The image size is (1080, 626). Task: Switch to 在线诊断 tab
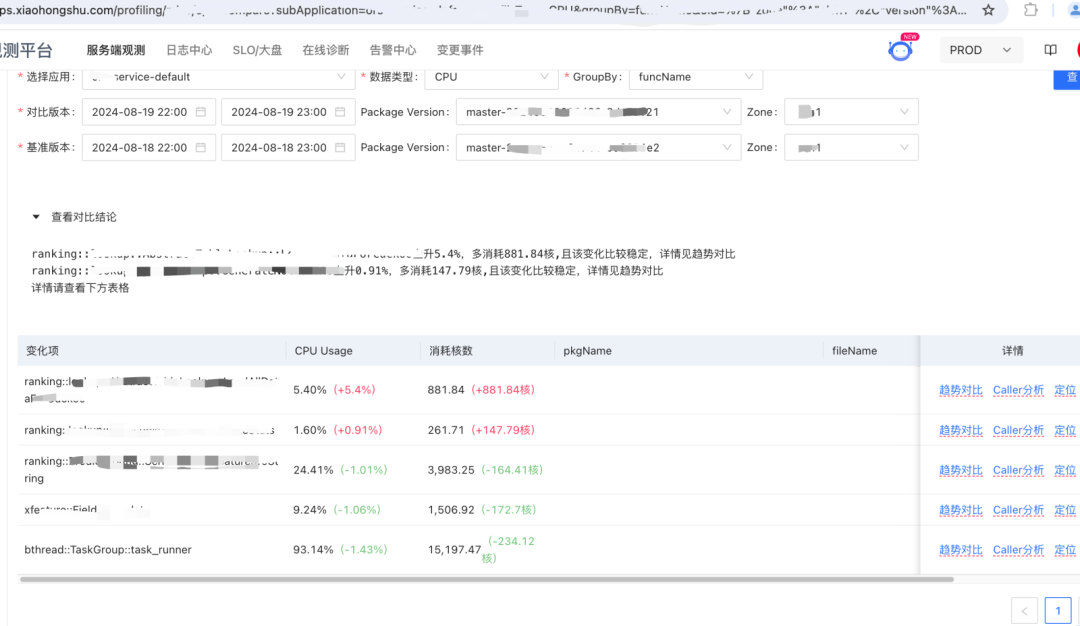pyautogui.click(x=326, y=50)
